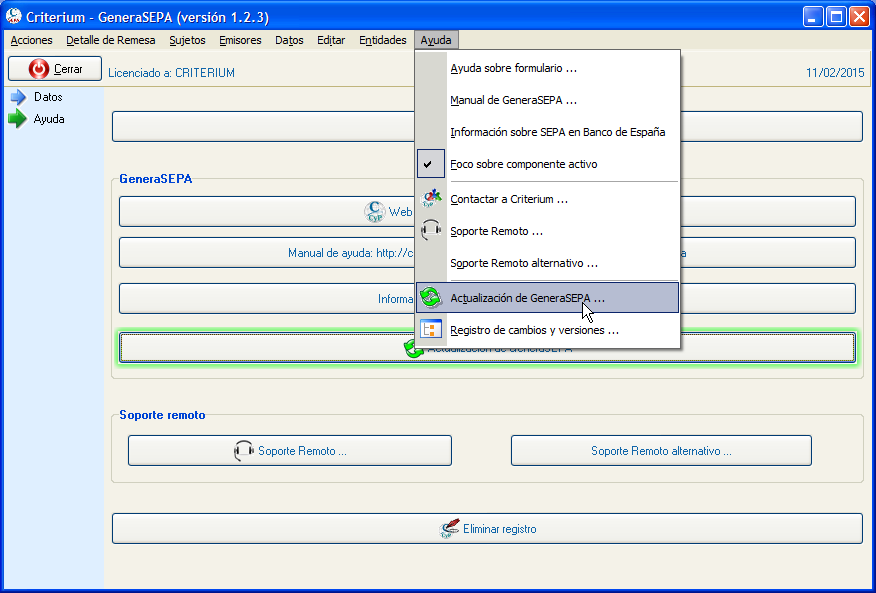Choose Información sobre SEPA en Banco de España

pos(548,132)
